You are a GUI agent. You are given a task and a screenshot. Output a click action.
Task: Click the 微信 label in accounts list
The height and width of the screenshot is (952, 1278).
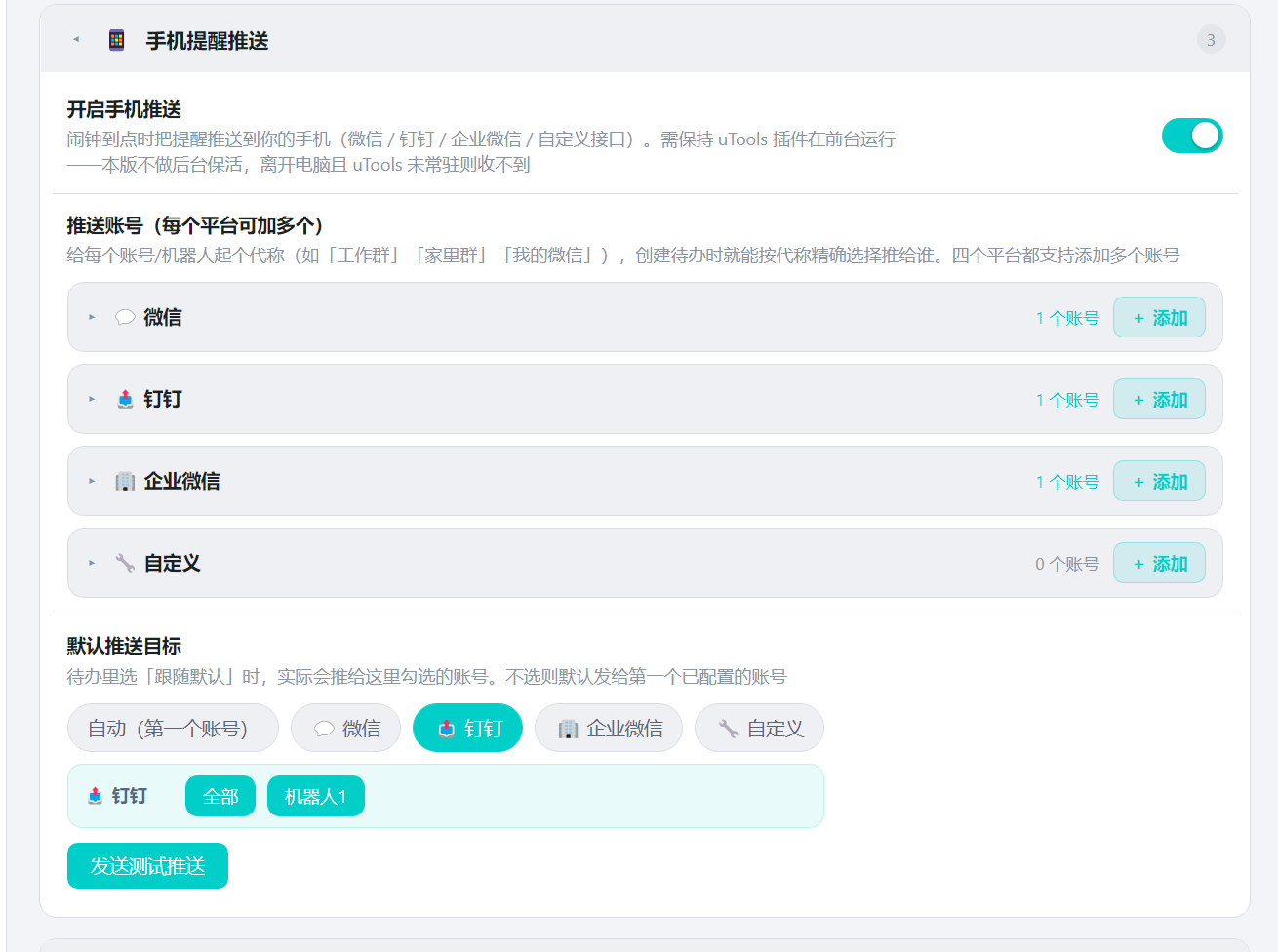click(163, 317)
